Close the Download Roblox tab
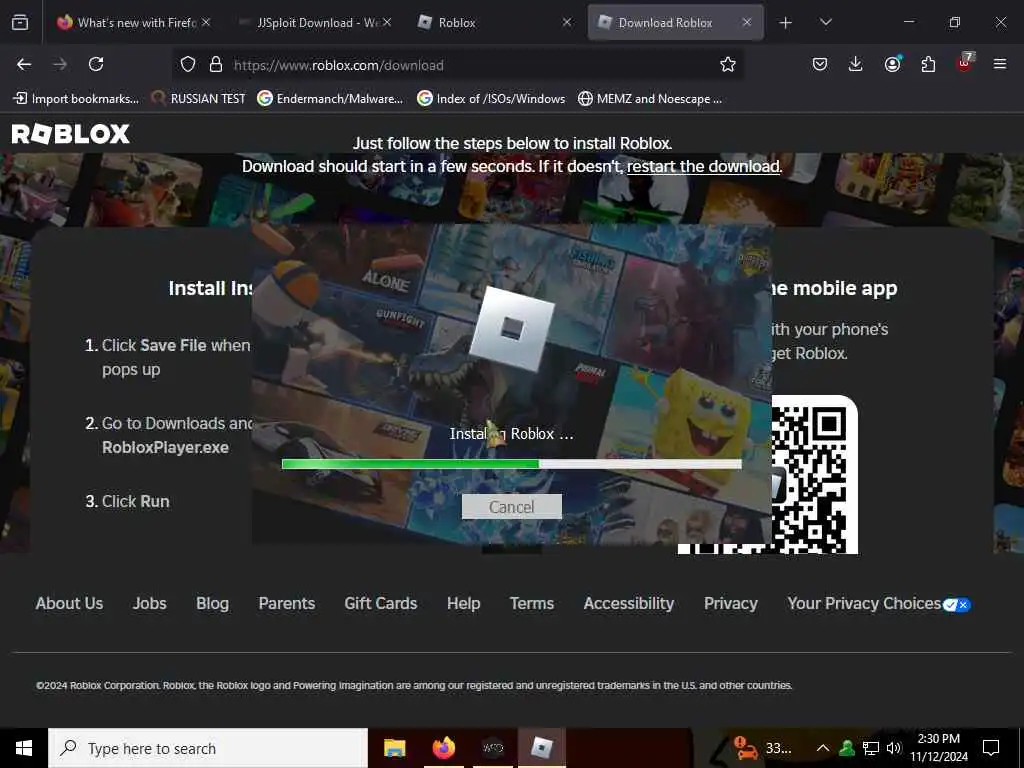1024x768 pixels. click(x=747, y=22)
